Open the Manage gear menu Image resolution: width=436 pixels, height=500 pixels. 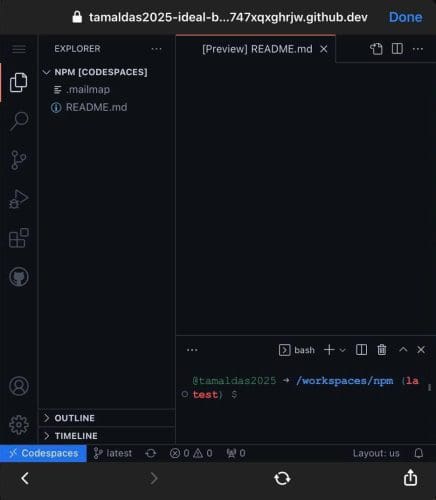click(x=19, y=425)
